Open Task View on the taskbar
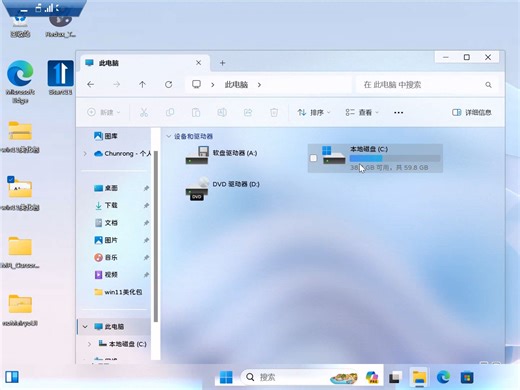520x390 pixels. 395,377
